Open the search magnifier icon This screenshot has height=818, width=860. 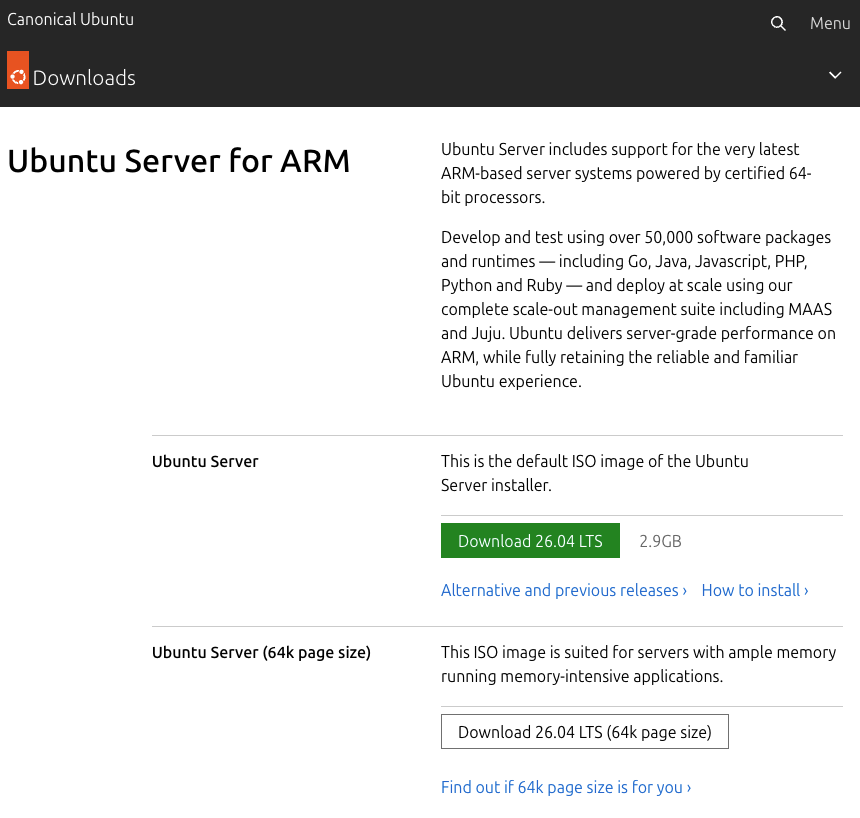point(778,24)
